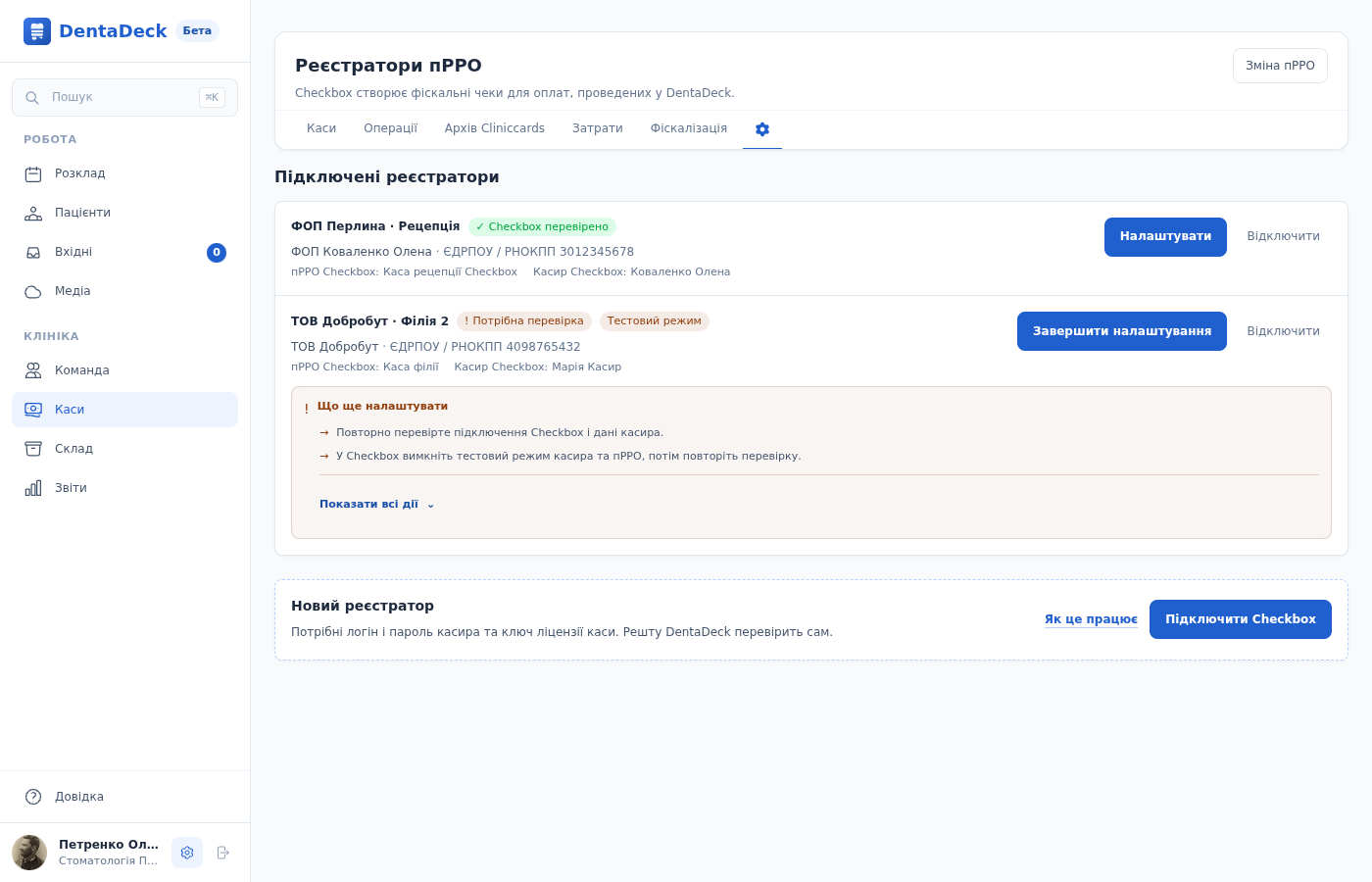The height and width of the screenshot is (882, 1372).
Task: Click the Потрібна перевірка warning badge
Action: 524,321
